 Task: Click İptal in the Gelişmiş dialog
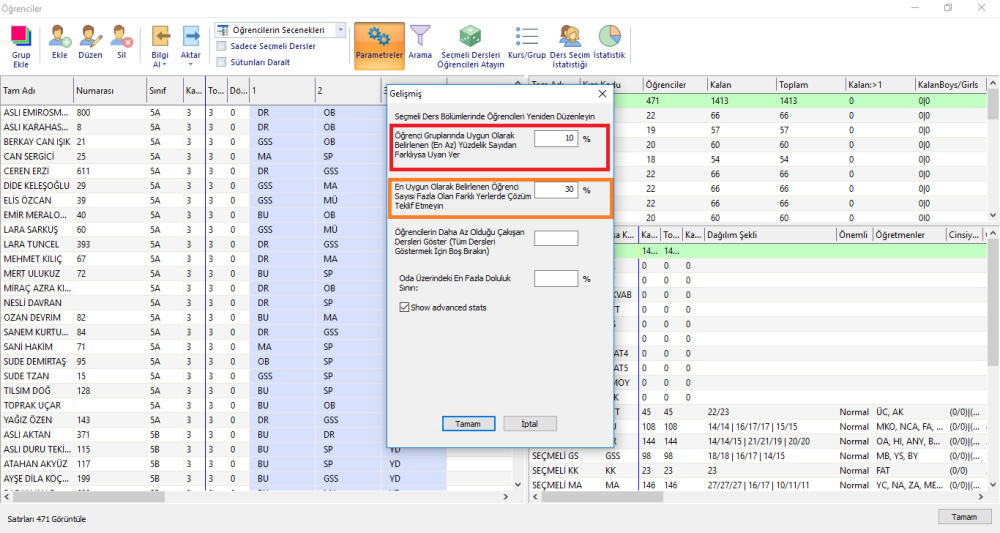(529, 424)
